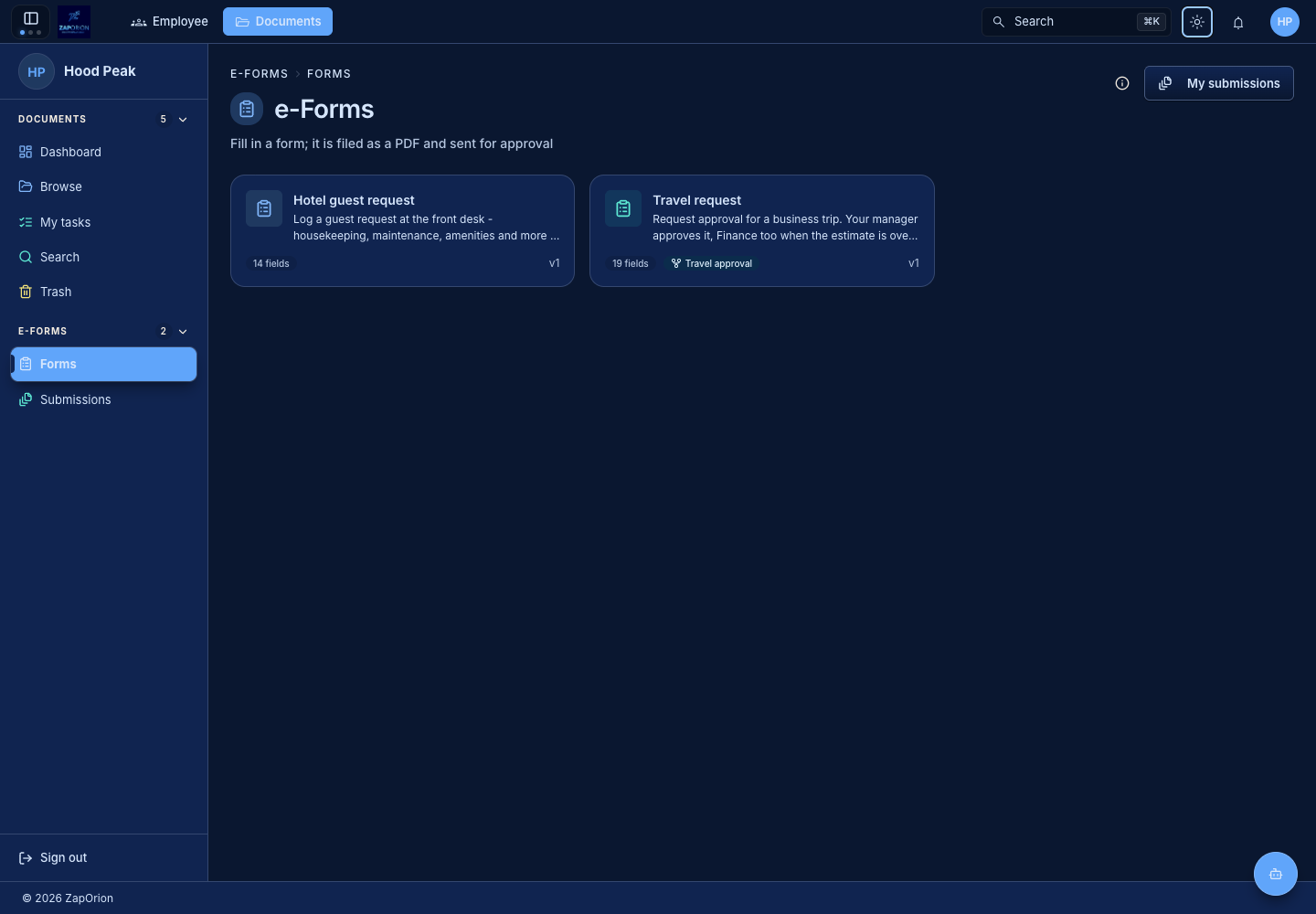Click FORMS breadcrumb
1316x914 pixels.
329,74
